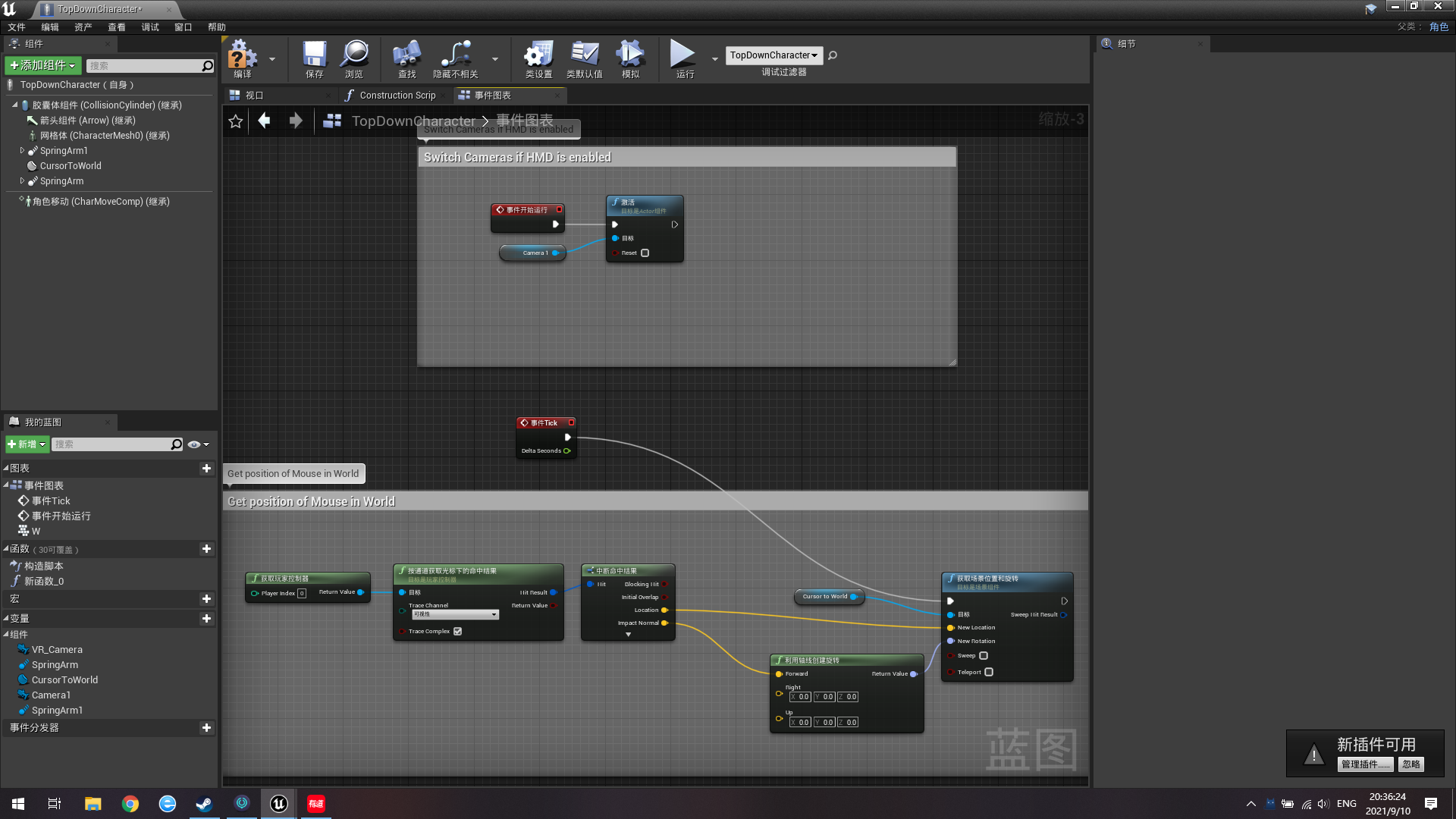The width and height of the screenshot is (1456, 819).
Task: Click the Camera 1 variable node
Action: [533, 253]
